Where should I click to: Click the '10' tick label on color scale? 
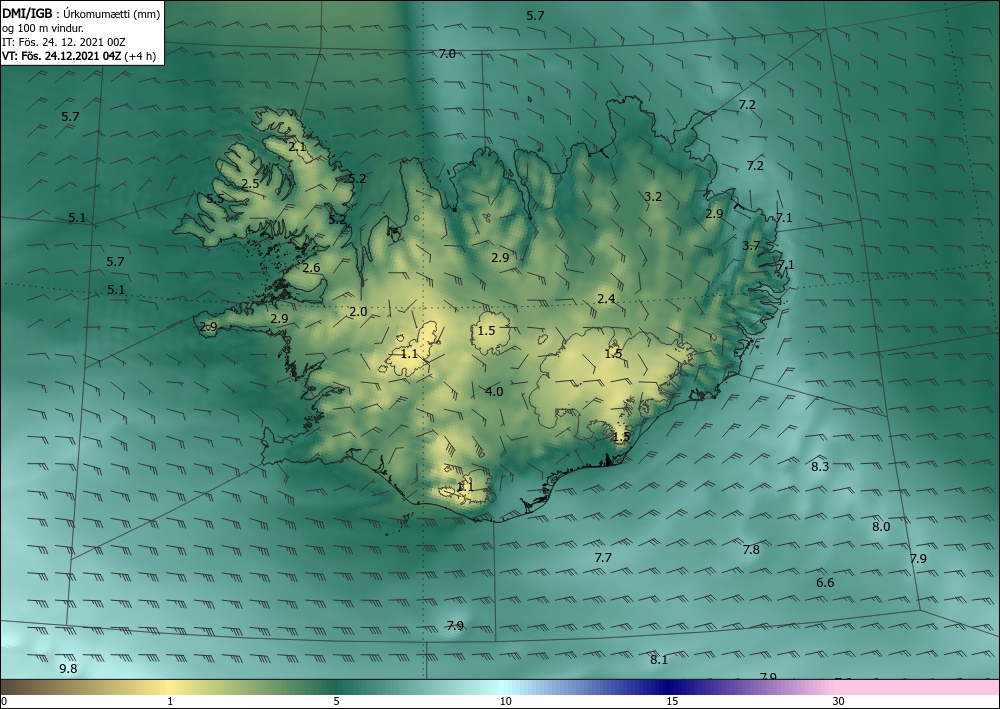tap(506, 701)
